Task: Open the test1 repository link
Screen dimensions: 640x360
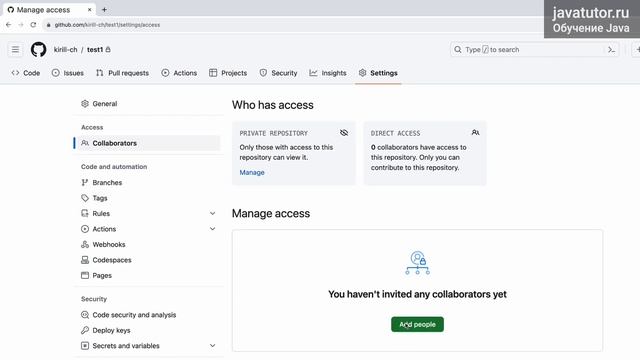Action: coord(95,49)
